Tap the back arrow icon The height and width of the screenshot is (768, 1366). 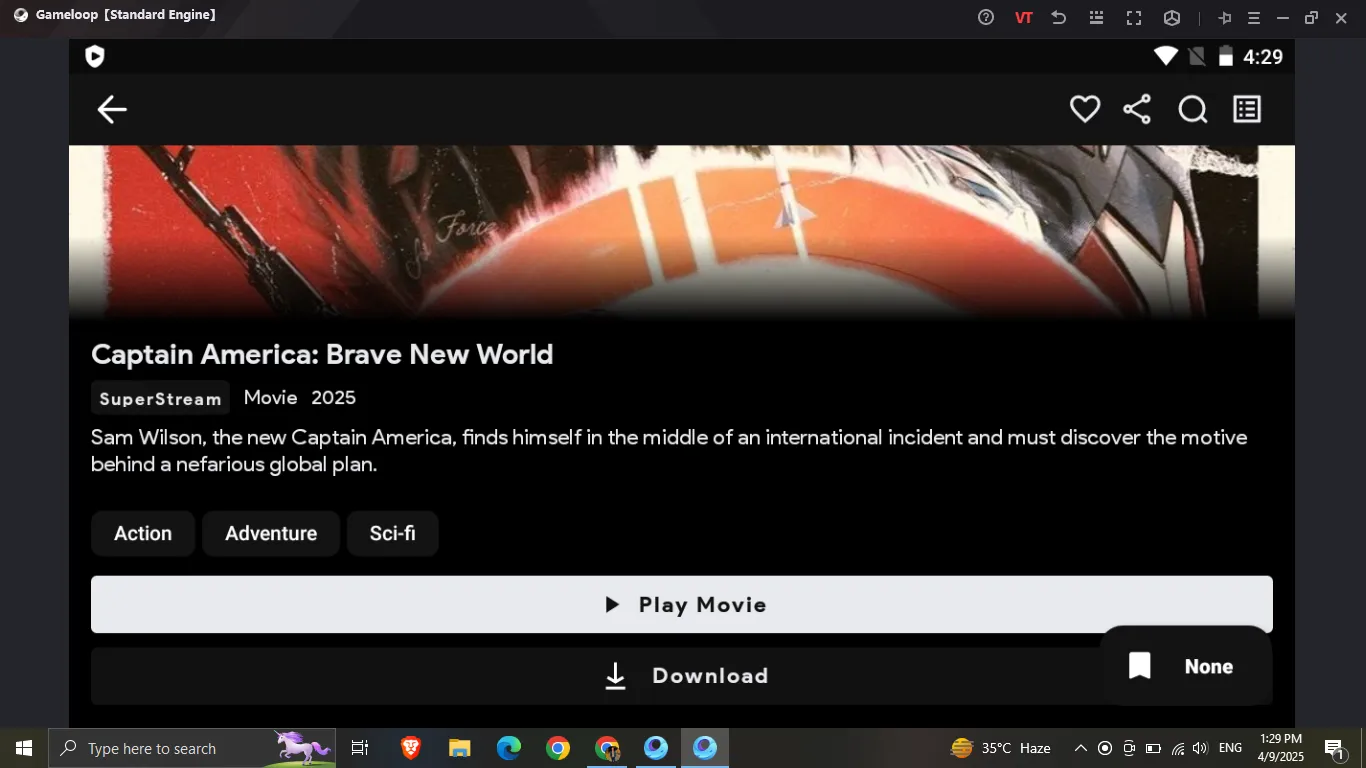click(112, 110)
